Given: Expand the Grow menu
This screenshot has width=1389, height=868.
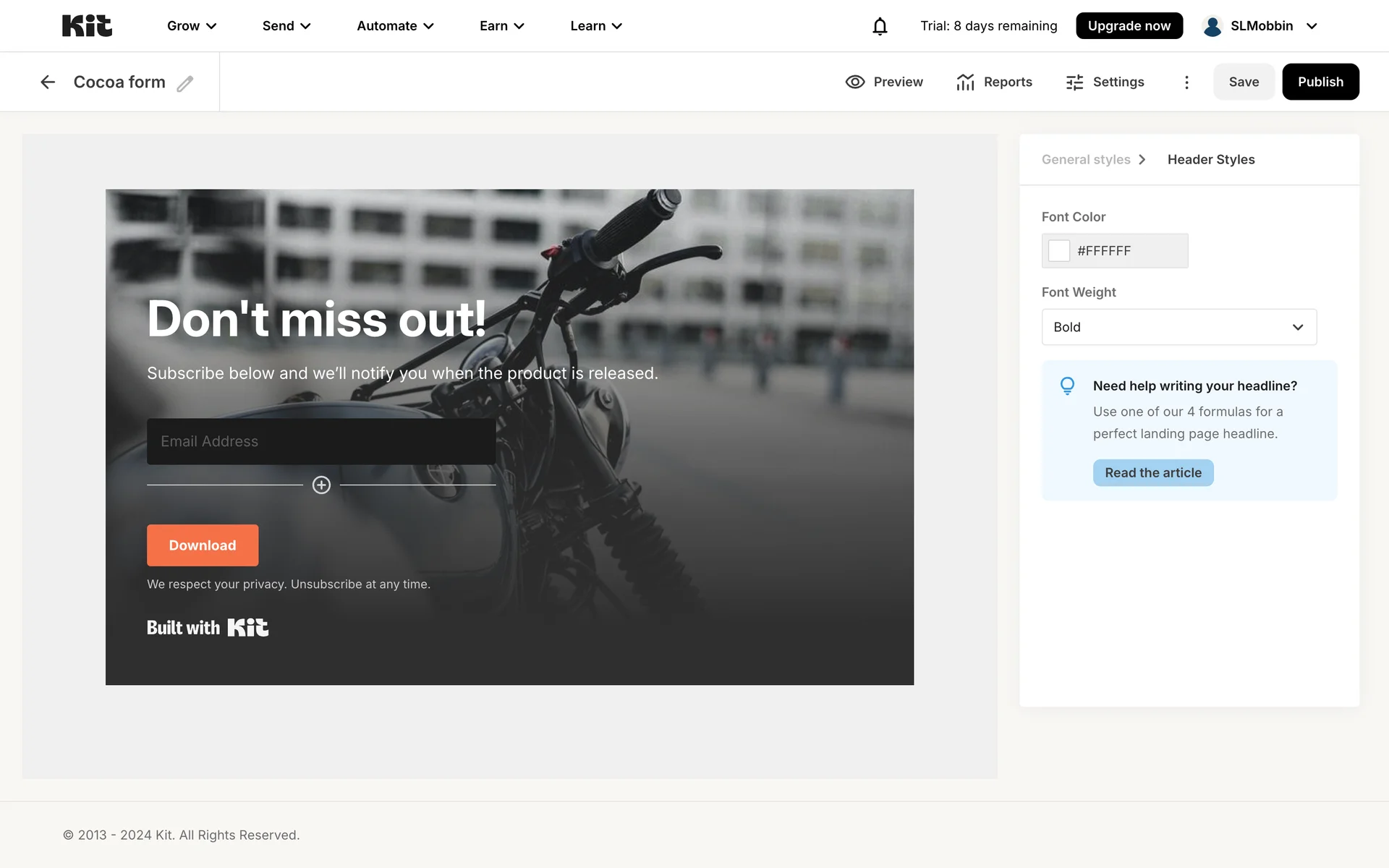Looking at the screenshot, I should (192, 26).
